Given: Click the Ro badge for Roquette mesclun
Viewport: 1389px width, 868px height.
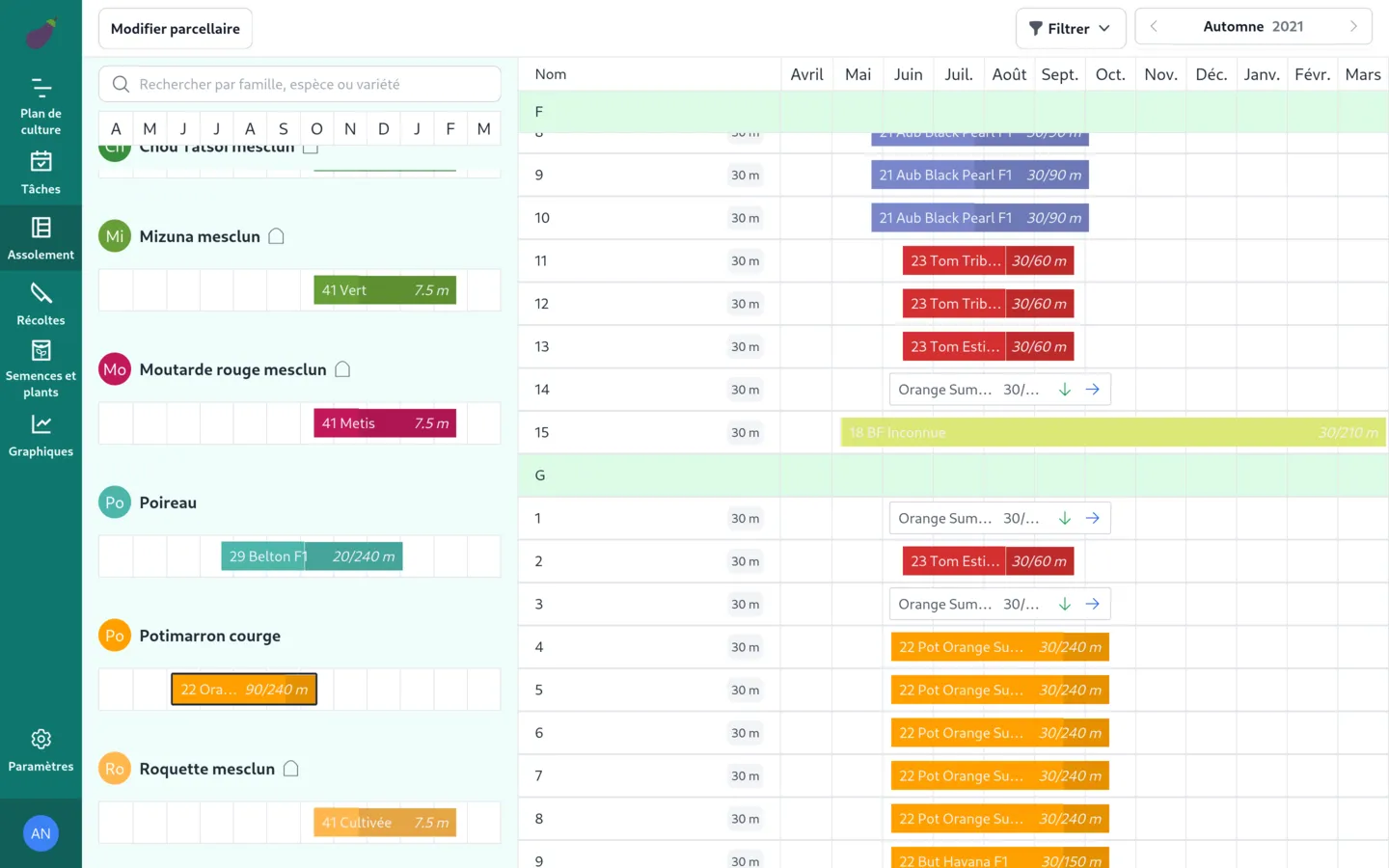Looking at the screenshot, I should pyautogui.click(x=115, y=769).
